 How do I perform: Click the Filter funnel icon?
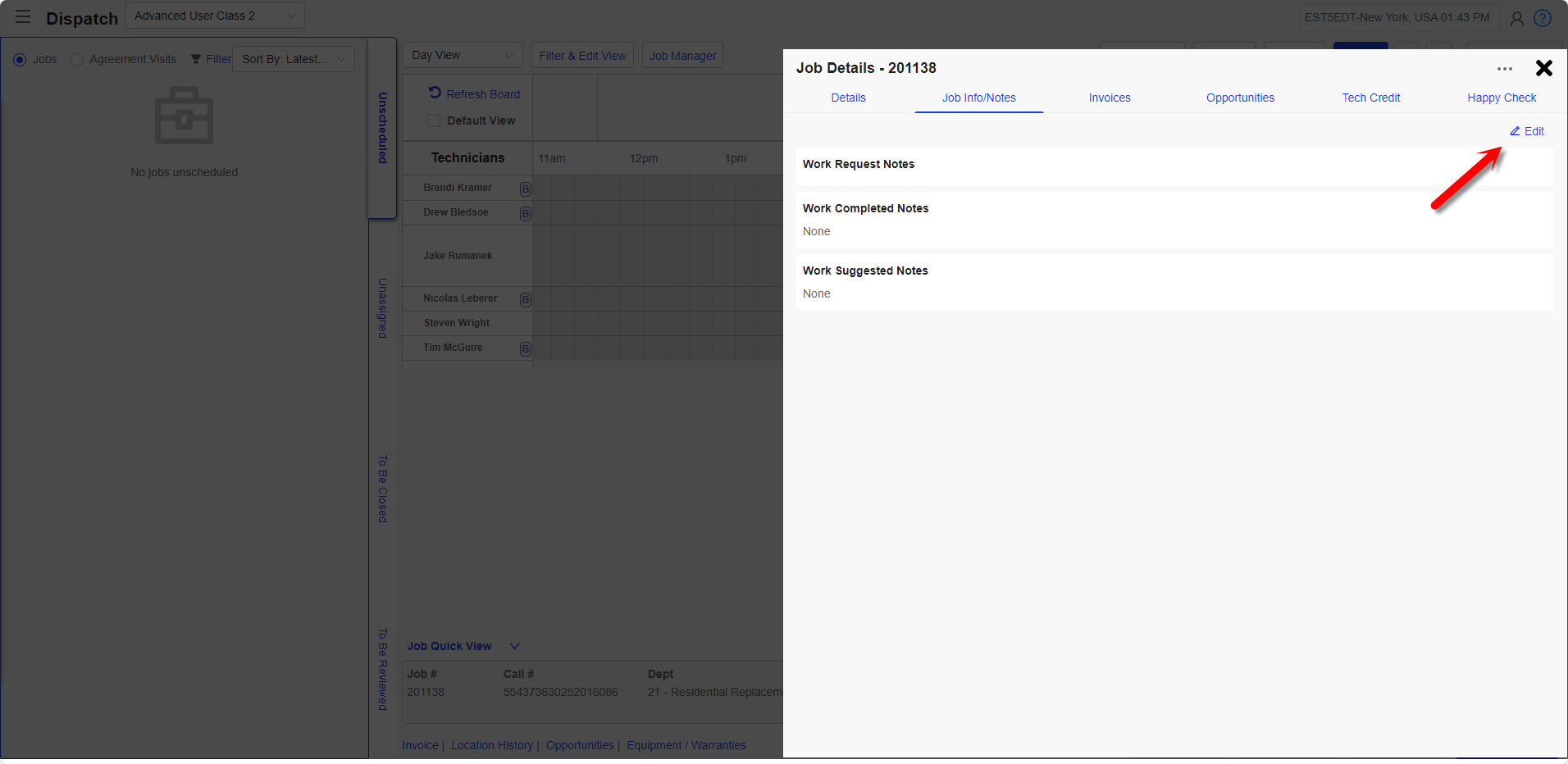click(196, 59)
